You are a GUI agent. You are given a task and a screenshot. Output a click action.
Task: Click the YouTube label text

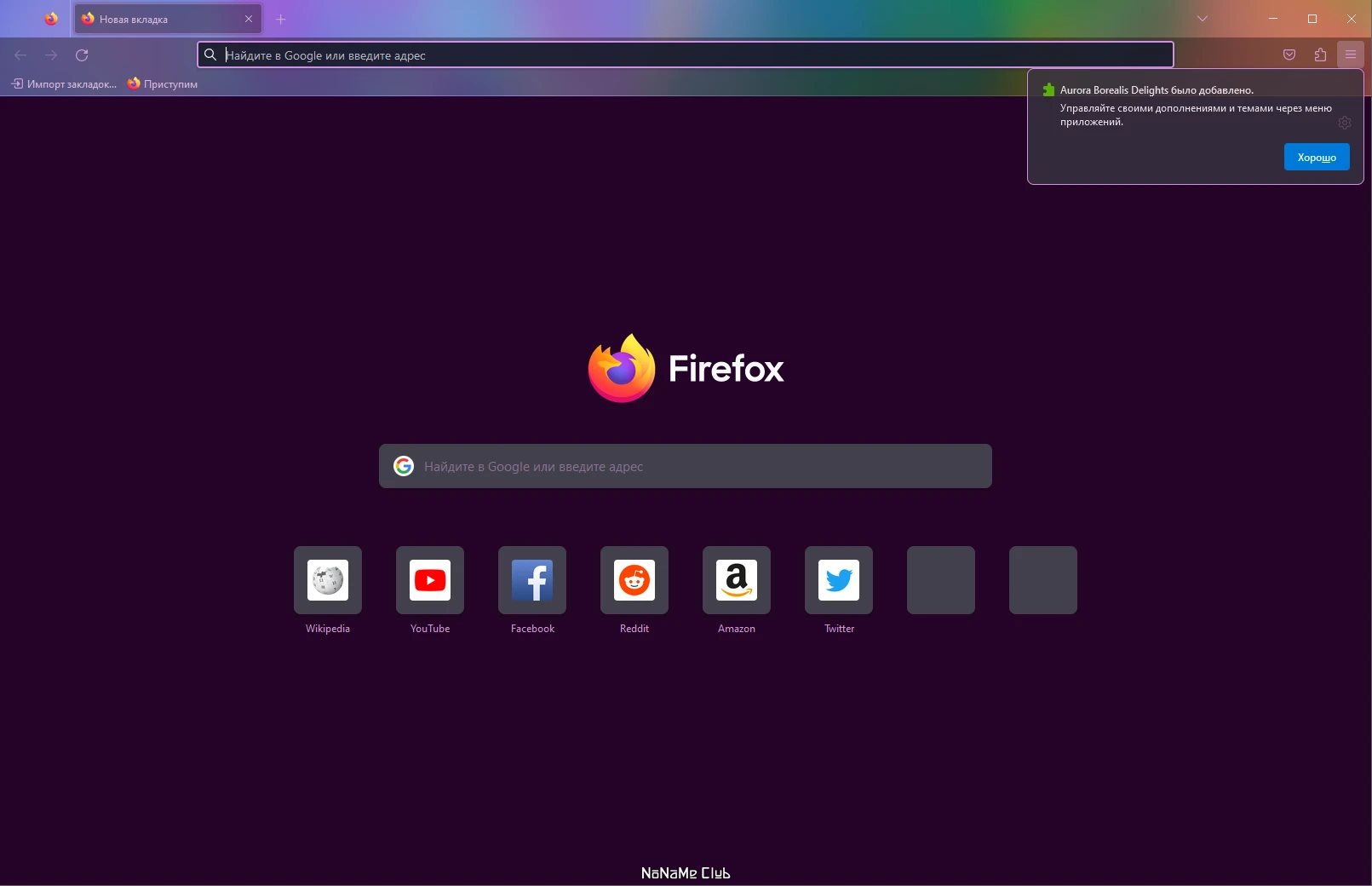[x=430, y=629]
